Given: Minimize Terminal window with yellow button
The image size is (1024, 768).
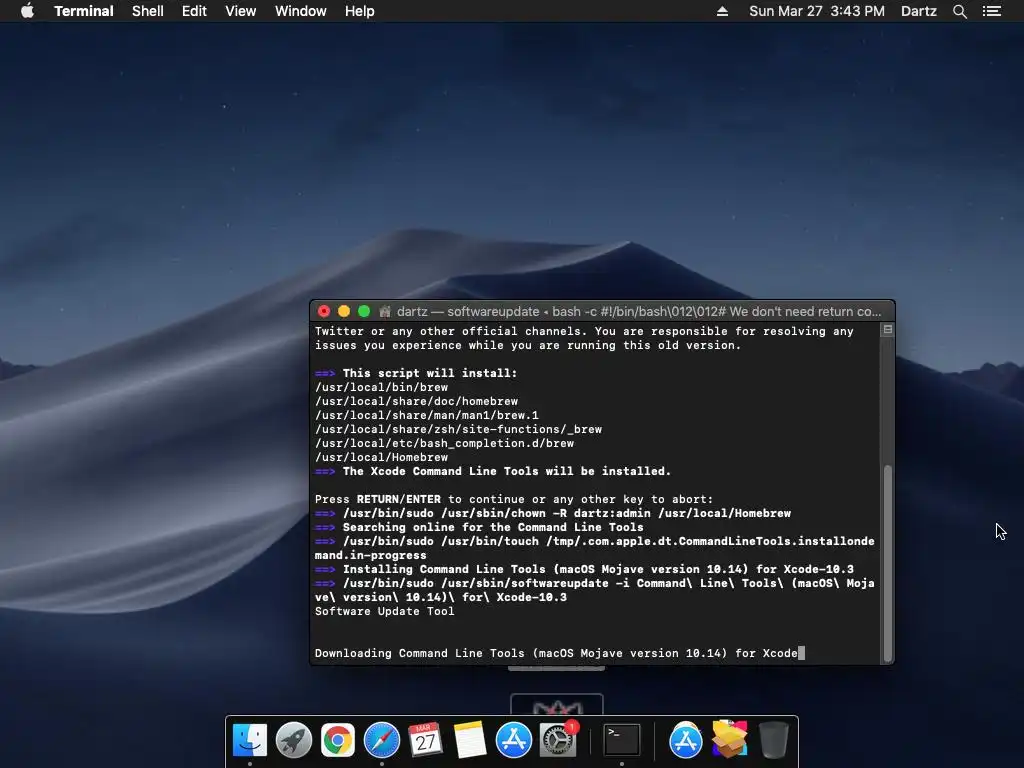Looking at the screenshot, I should 344,312.
